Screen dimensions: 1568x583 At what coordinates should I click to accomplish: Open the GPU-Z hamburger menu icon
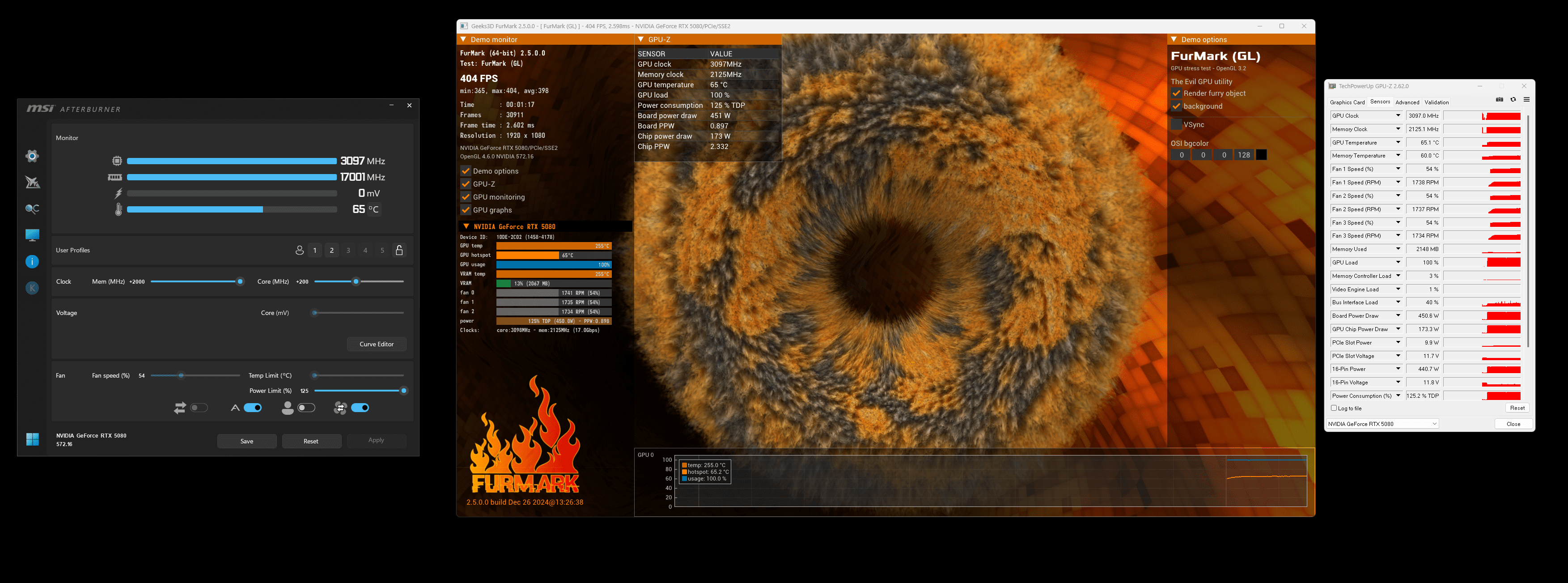click(x=1526, y=100)
